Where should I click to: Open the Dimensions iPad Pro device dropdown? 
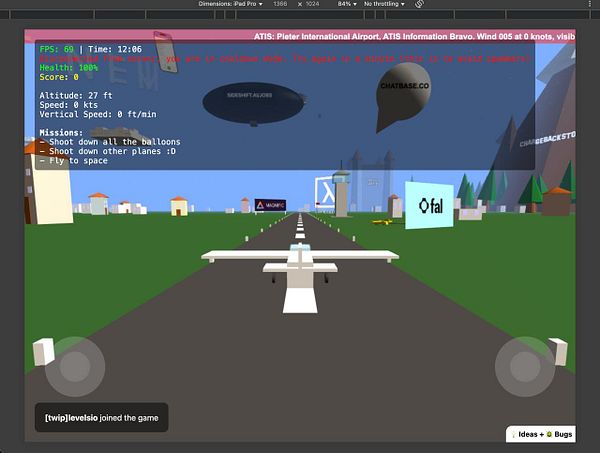(230, 4)
